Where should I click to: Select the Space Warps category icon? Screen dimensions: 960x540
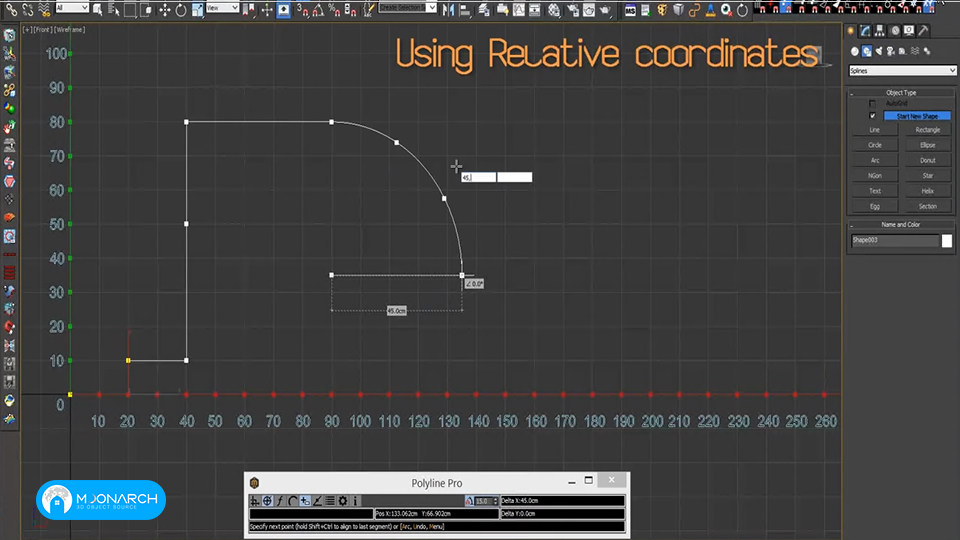click(915, 51)
